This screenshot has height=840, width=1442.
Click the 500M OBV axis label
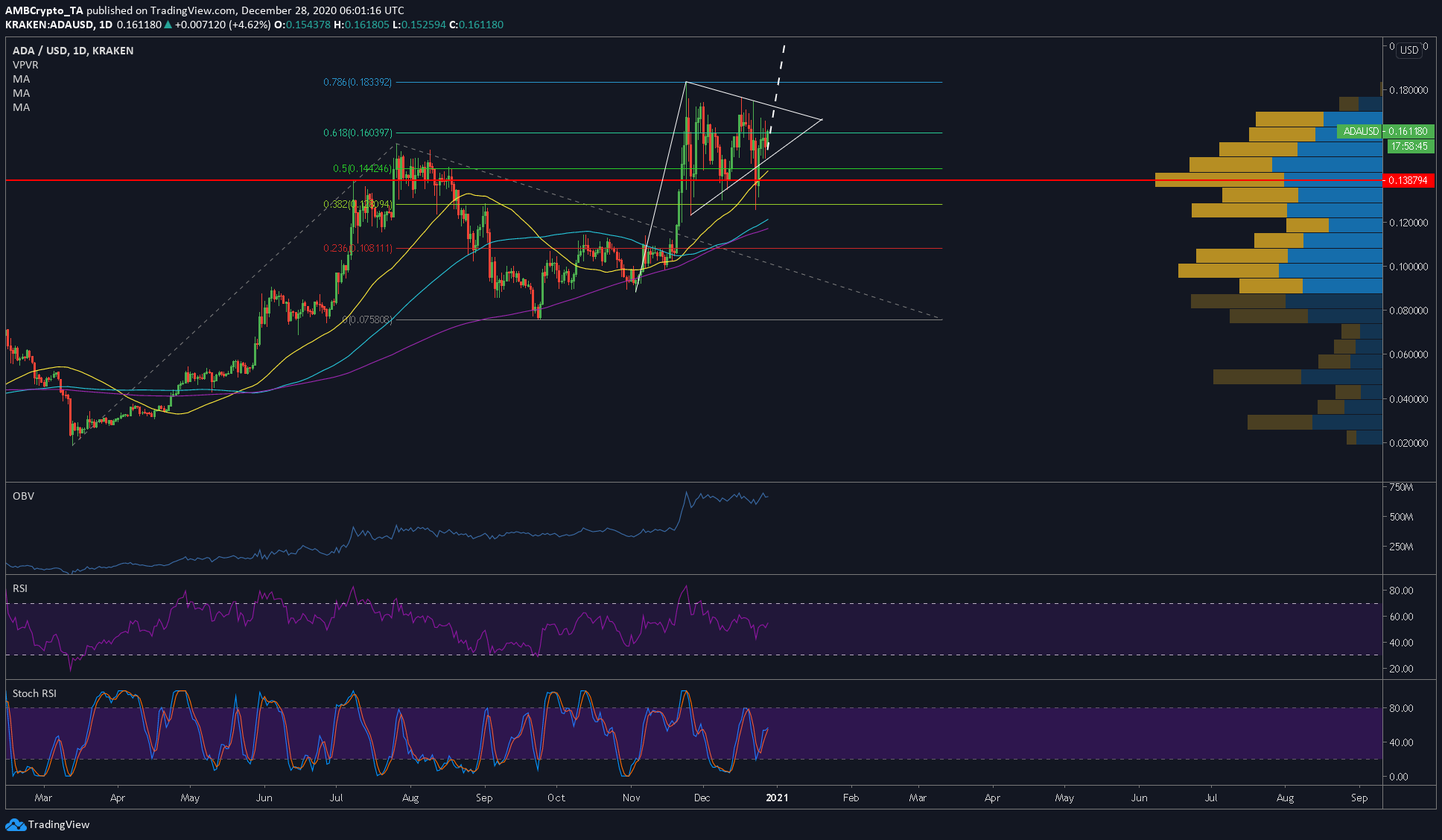[1401, 517]
